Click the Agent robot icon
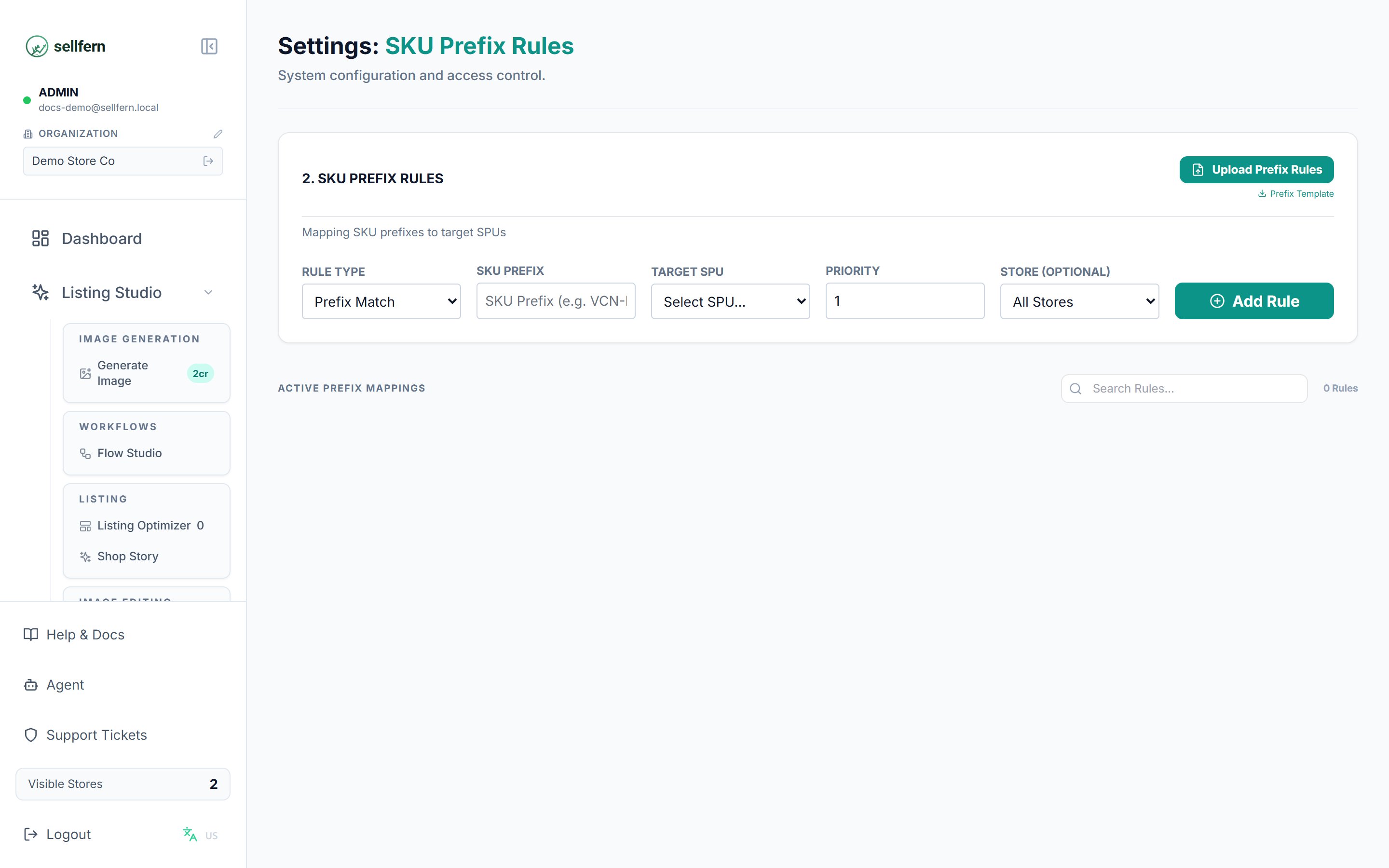The width and height of the screenshot is (1389, 868). click(x=31, y=685)
